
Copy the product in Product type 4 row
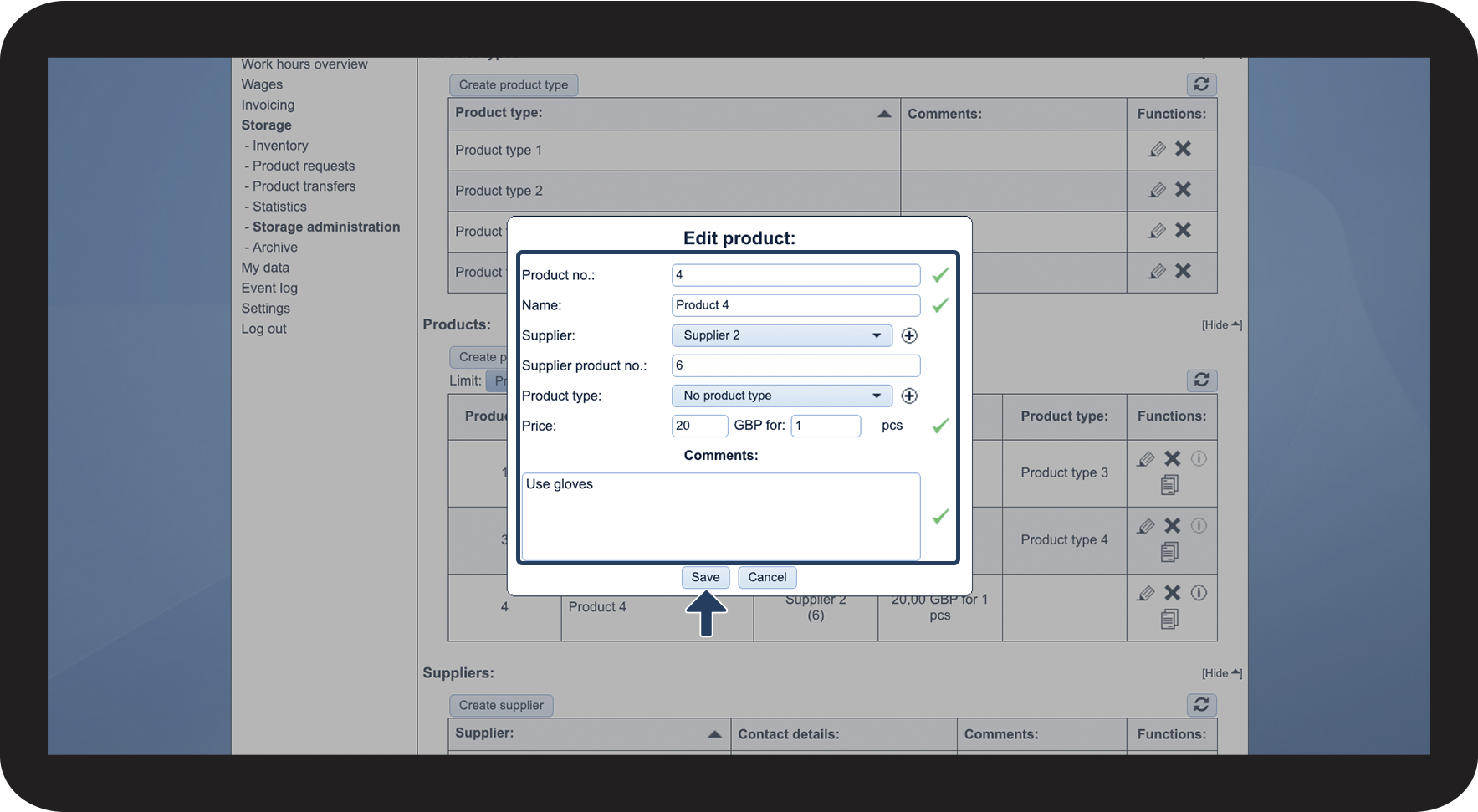[x=1169, y=552]
